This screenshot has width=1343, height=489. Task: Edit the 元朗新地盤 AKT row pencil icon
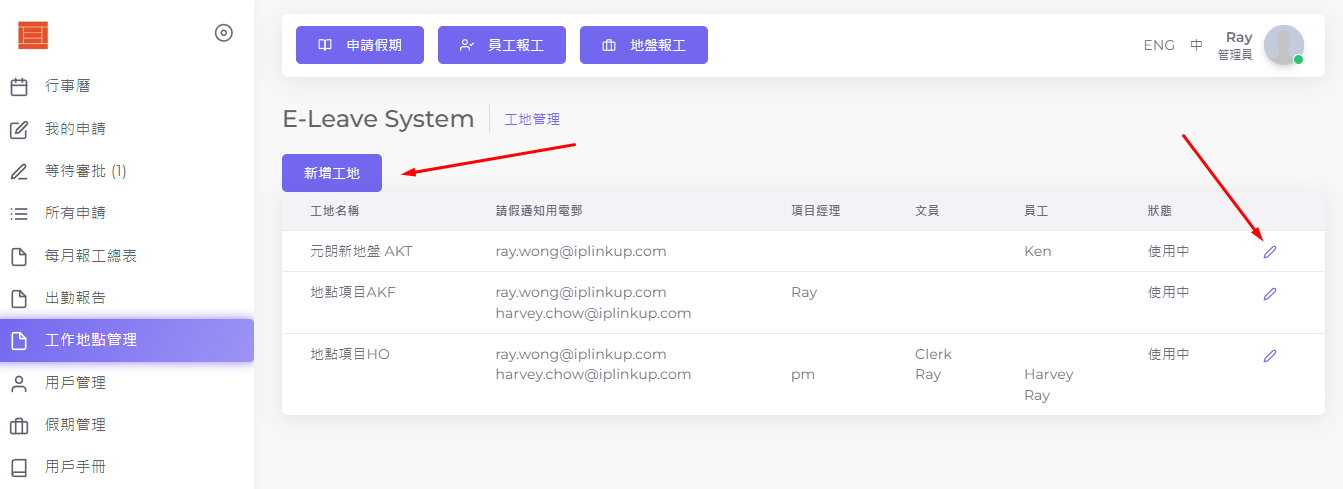coord(1270,252)
